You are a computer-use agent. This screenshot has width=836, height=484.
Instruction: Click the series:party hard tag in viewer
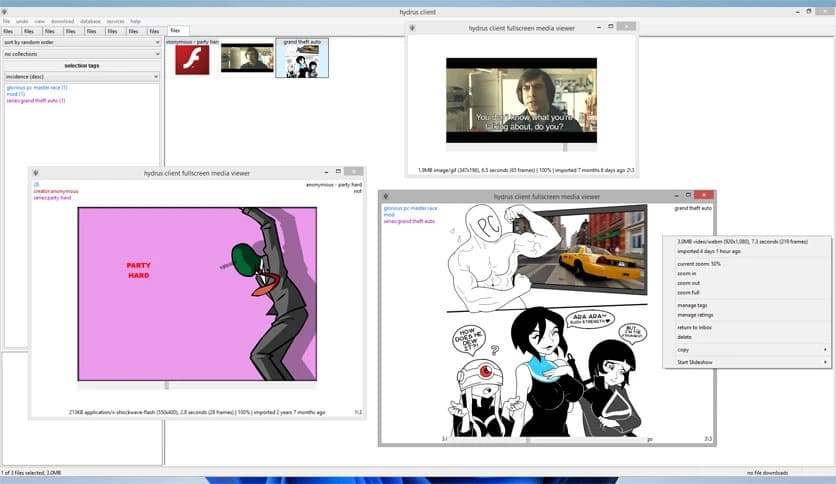(52, 197)
